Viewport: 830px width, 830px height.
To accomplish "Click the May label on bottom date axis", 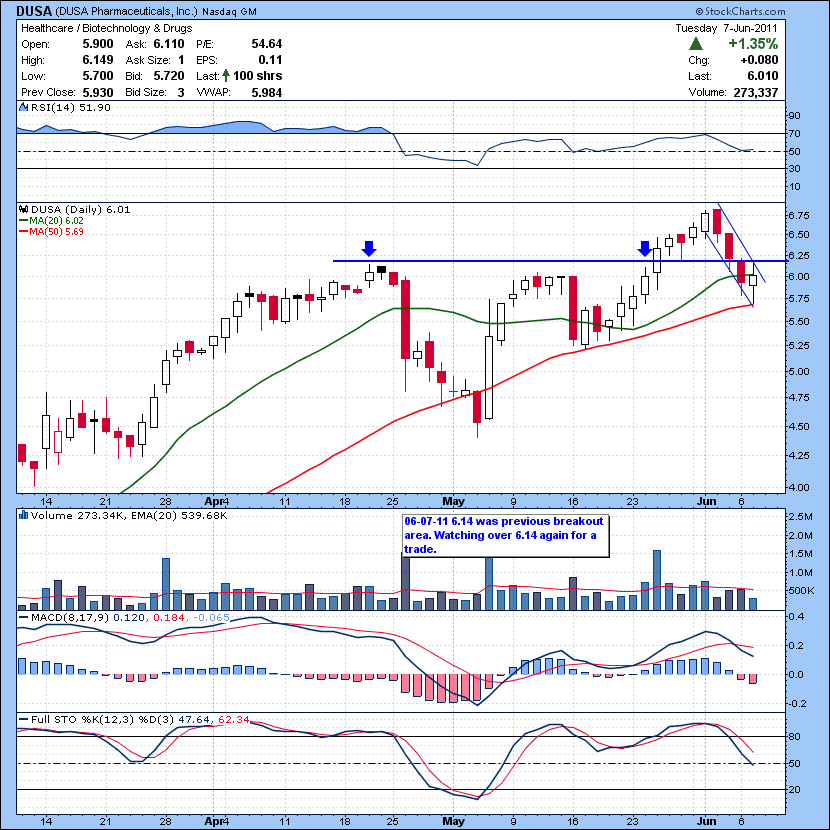I will (454, 821).
